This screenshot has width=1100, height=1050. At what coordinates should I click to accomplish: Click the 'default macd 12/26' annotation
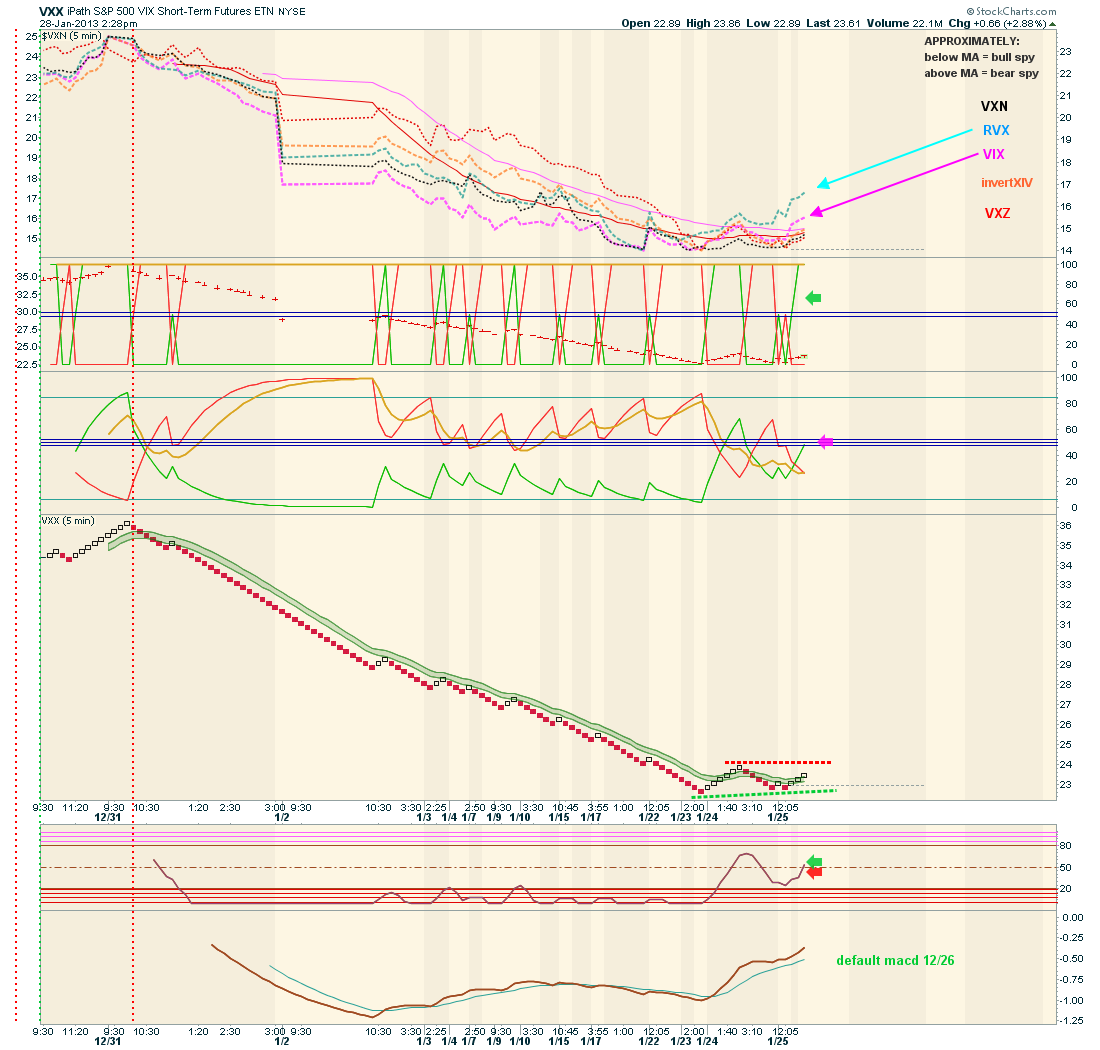pos(895,960)
